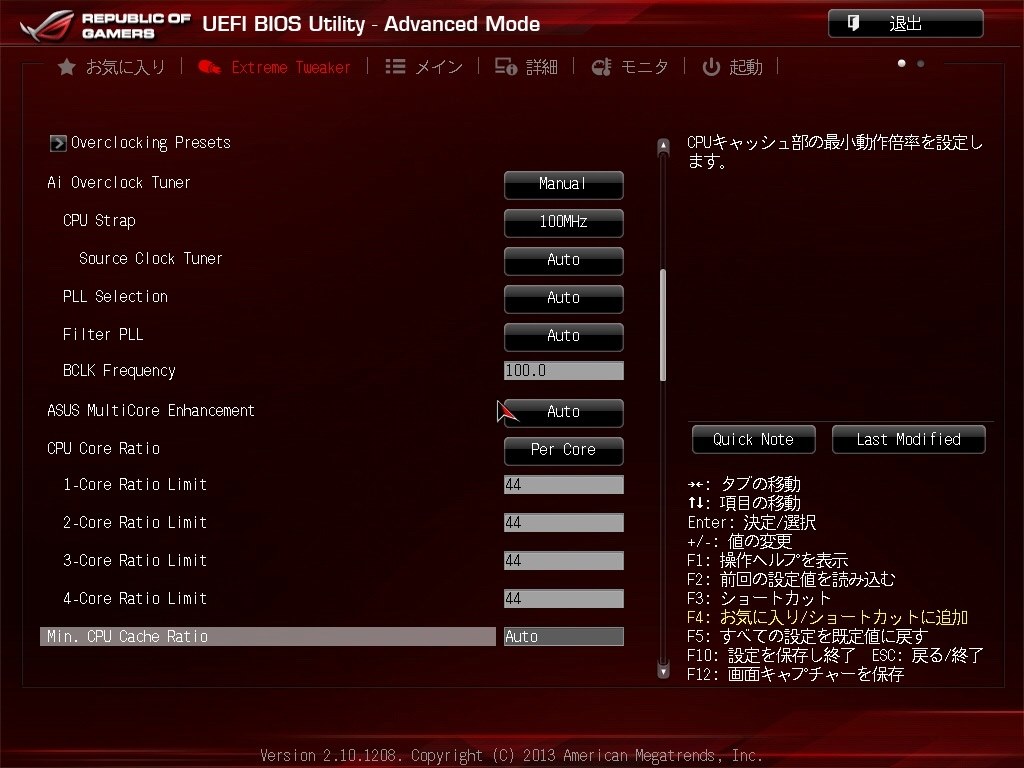Select 1-Core Ratio Limit label

click(135, 485)
